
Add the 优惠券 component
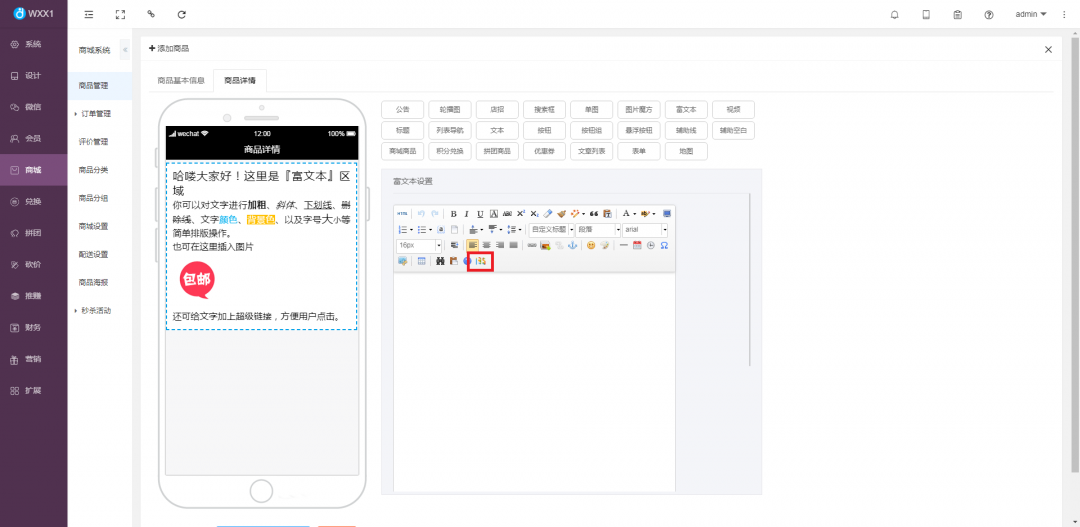pyautogui.click(x=544, y=151)
